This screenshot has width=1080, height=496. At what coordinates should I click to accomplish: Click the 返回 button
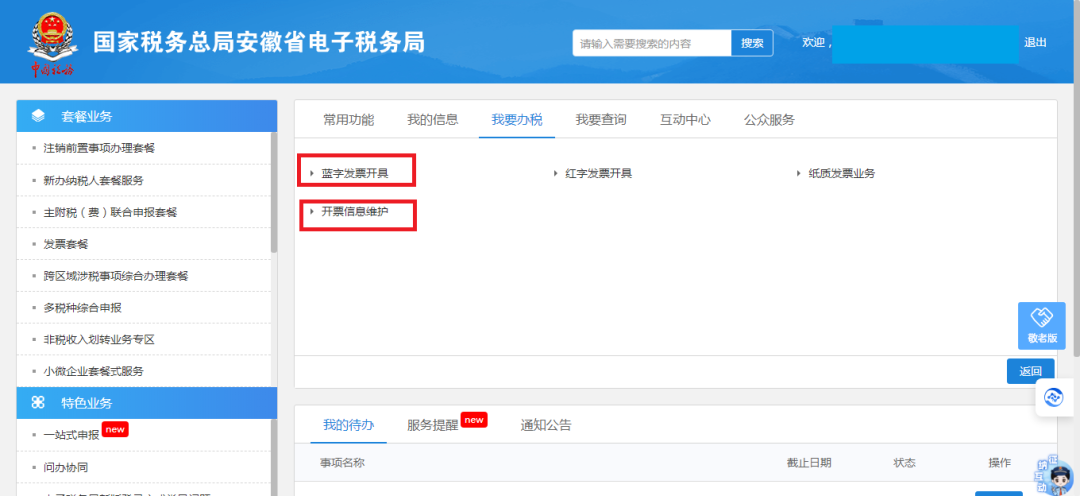coord(1030,371)
